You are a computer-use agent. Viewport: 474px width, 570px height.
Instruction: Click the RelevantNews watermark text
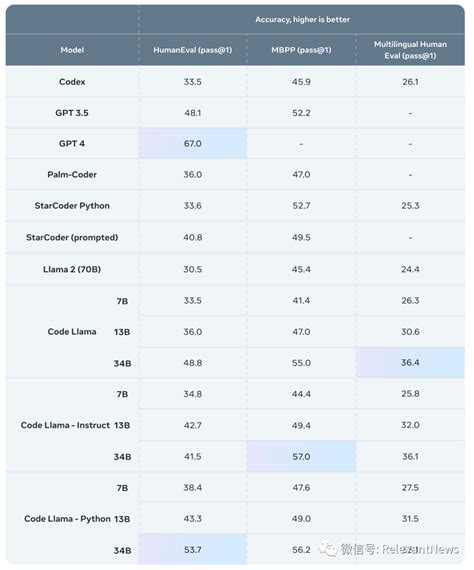point(421,549)
